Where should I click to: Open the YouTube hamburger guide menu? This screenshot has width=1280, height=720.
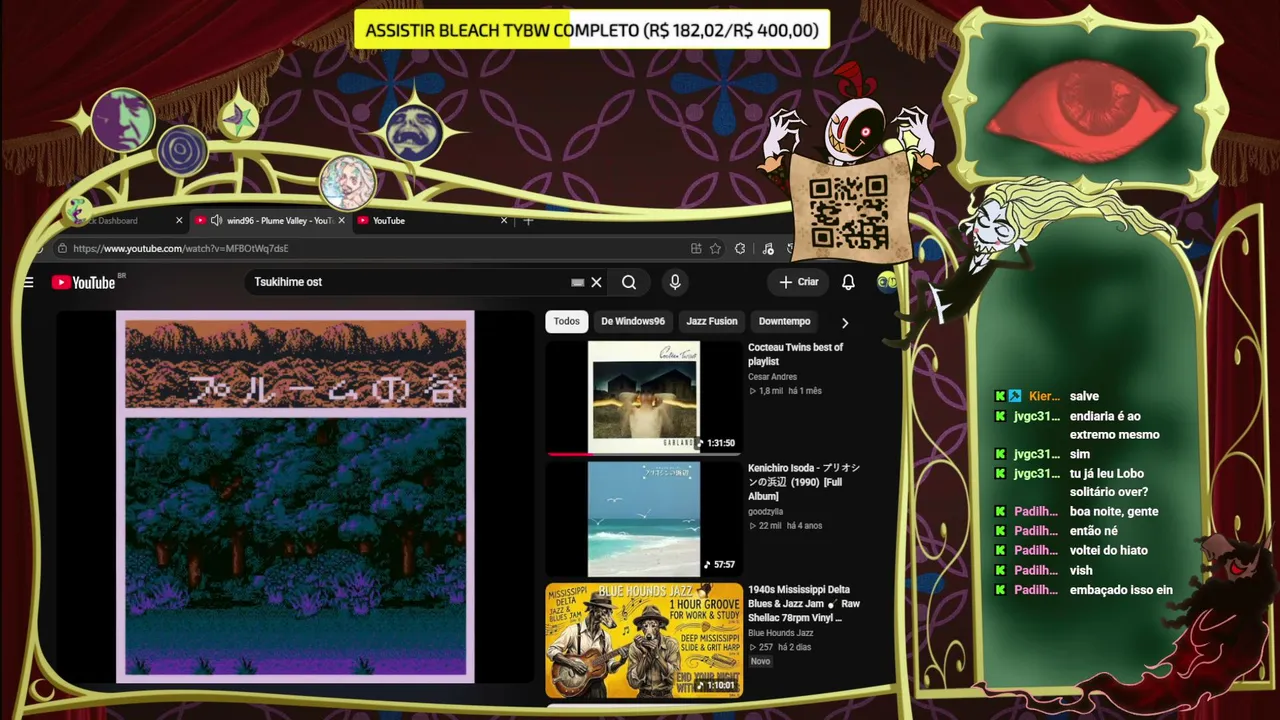(x=28, y=282)
